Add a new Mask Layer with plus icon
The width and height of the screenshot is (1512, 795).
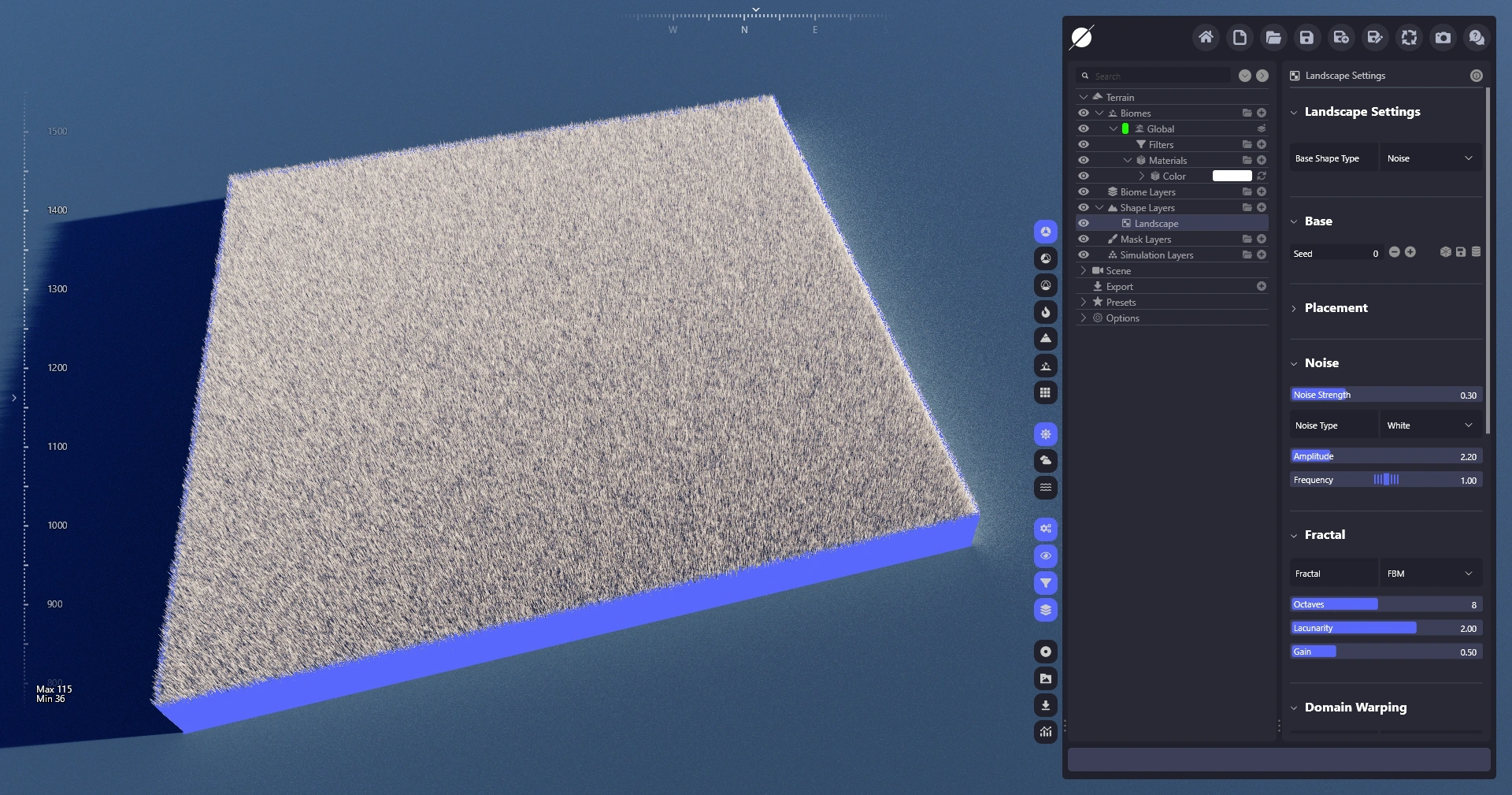coord(1262,239)
